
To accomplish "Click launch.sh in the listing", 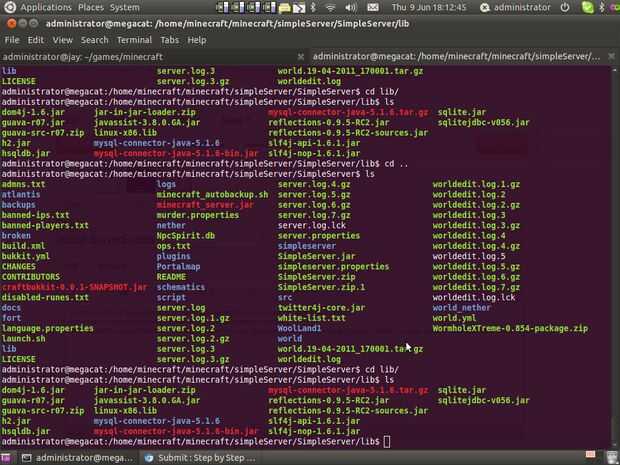I will [23, 338].
